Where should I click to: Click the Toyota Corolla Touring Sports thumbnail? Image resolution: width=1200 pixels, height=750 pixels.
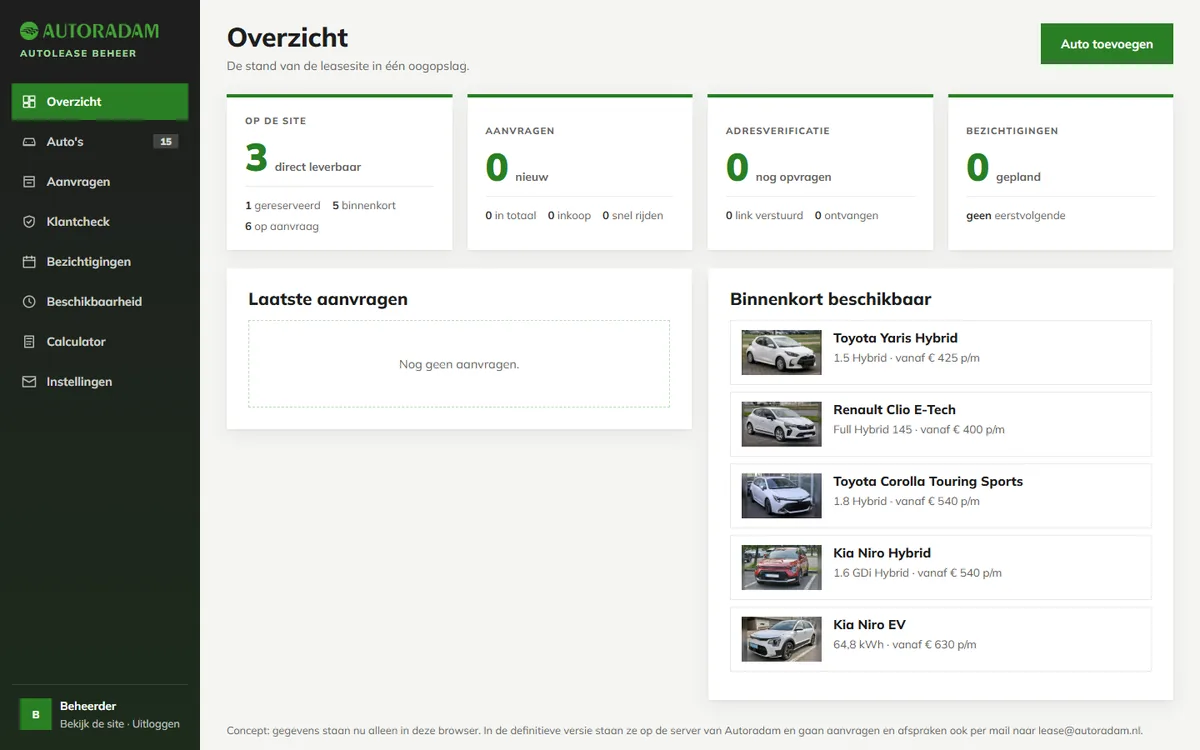tap(782, 496)
